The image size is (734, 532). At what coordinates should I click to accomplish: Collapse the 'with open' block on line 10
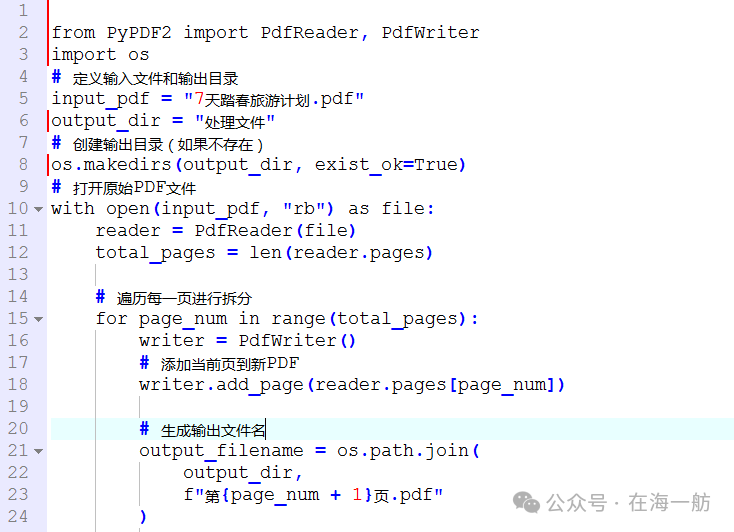pos(38,209)
